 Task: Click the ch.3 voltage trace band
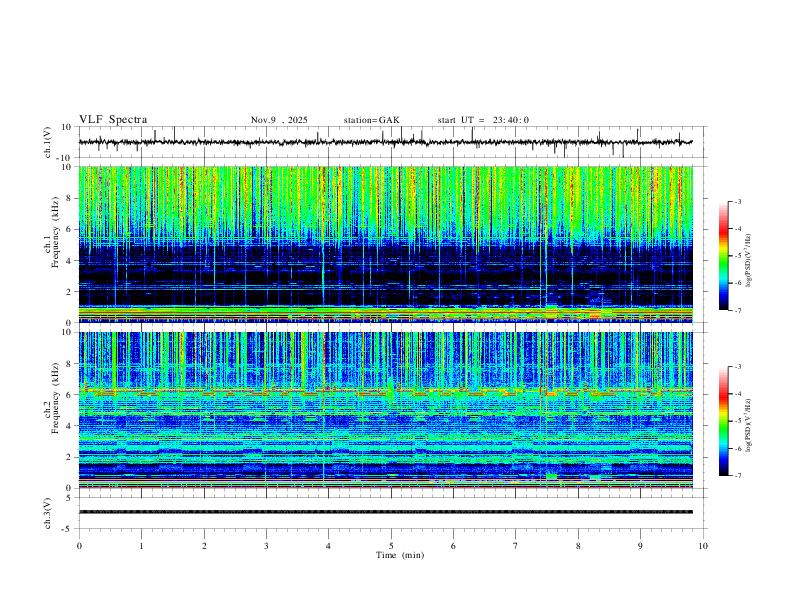(385, 512)
